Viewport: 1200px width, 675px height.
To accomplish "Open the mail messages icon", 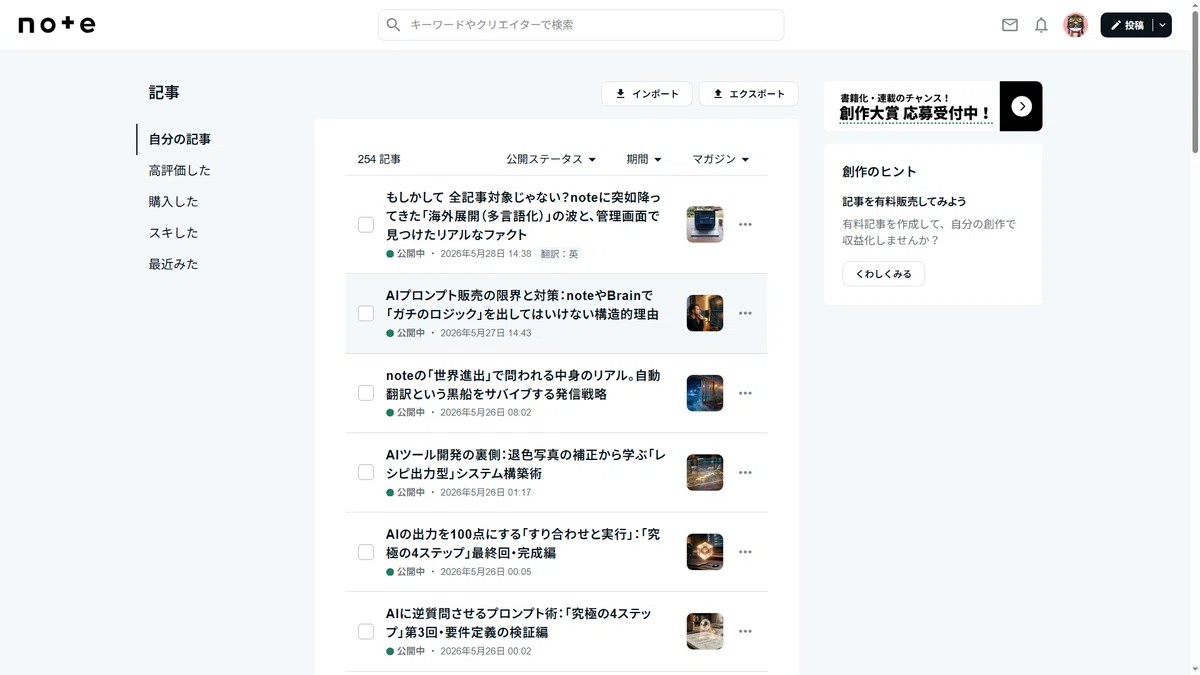I will pos(1010,25).
